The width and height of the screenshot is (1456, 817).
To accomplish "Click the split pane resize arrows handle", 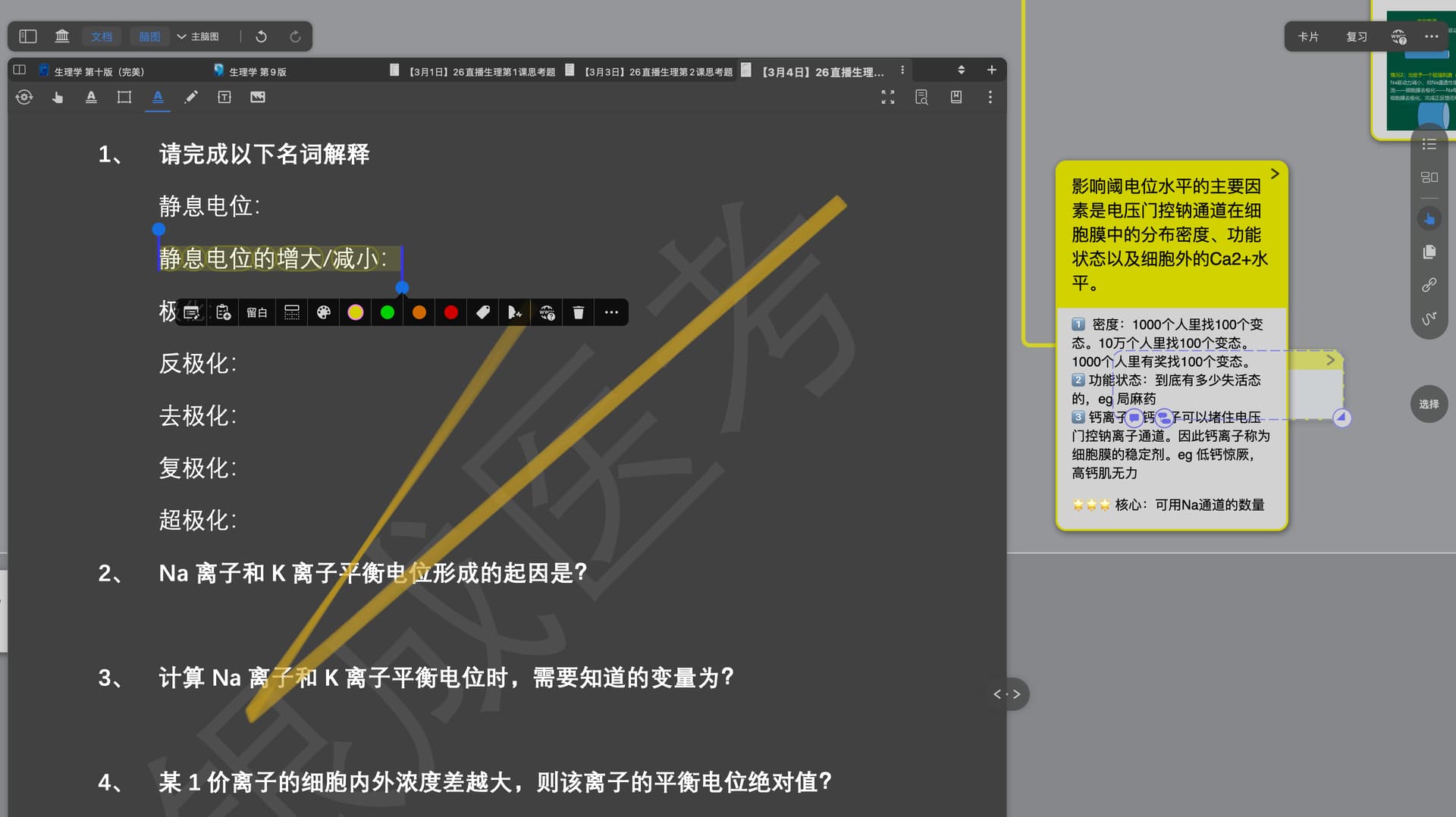I will coord(1007,694).
